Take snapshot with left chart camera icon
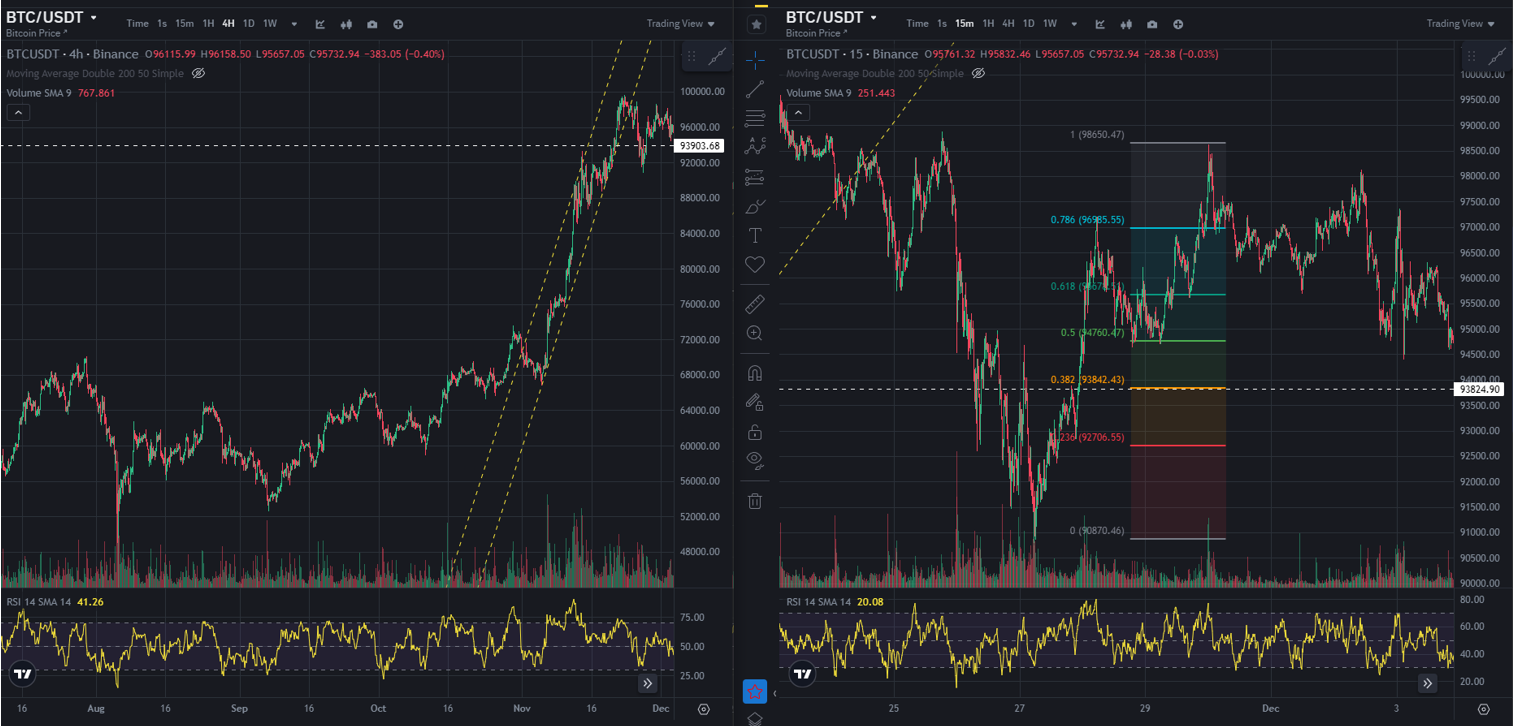 (x=372, y=24)
